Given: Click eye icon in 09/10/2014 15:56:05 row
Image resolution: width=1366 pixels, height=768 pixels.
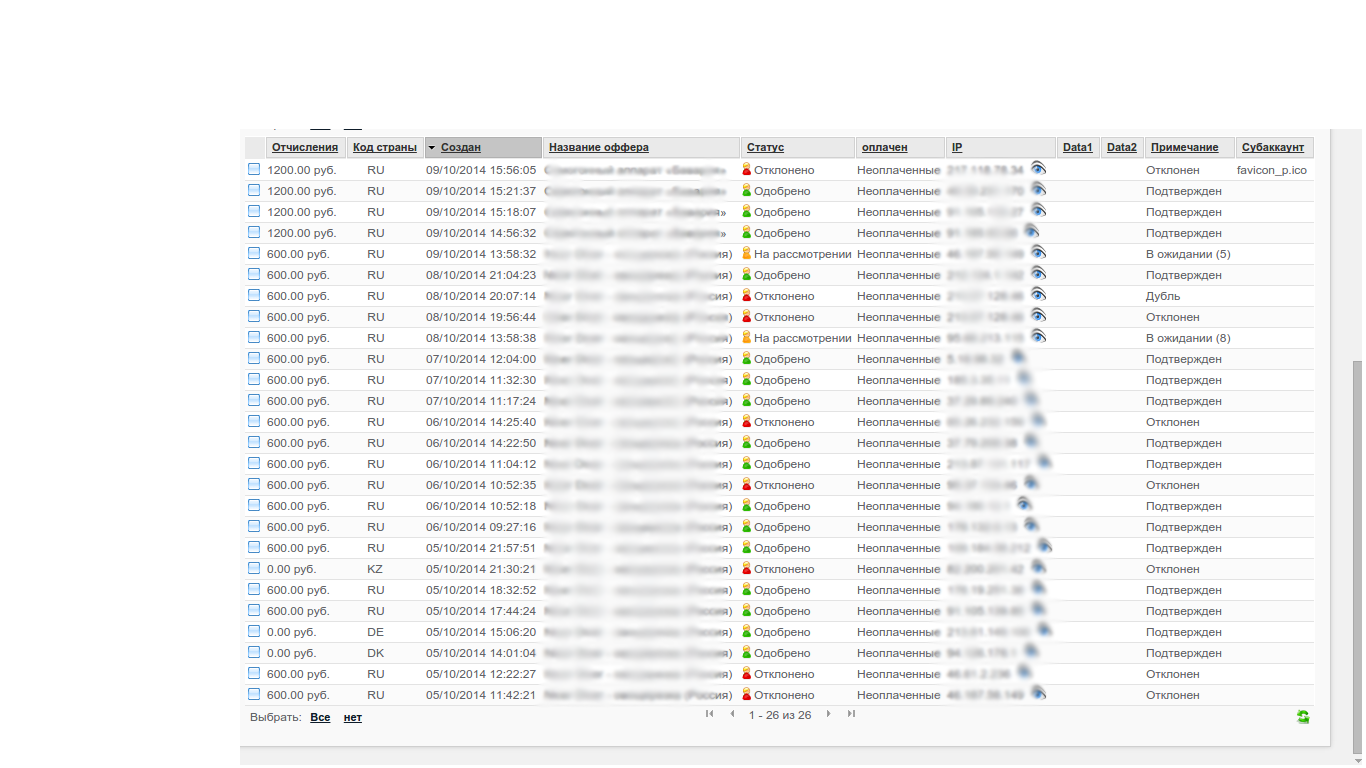Looking at the screenshot, I should click(1039, 169).
